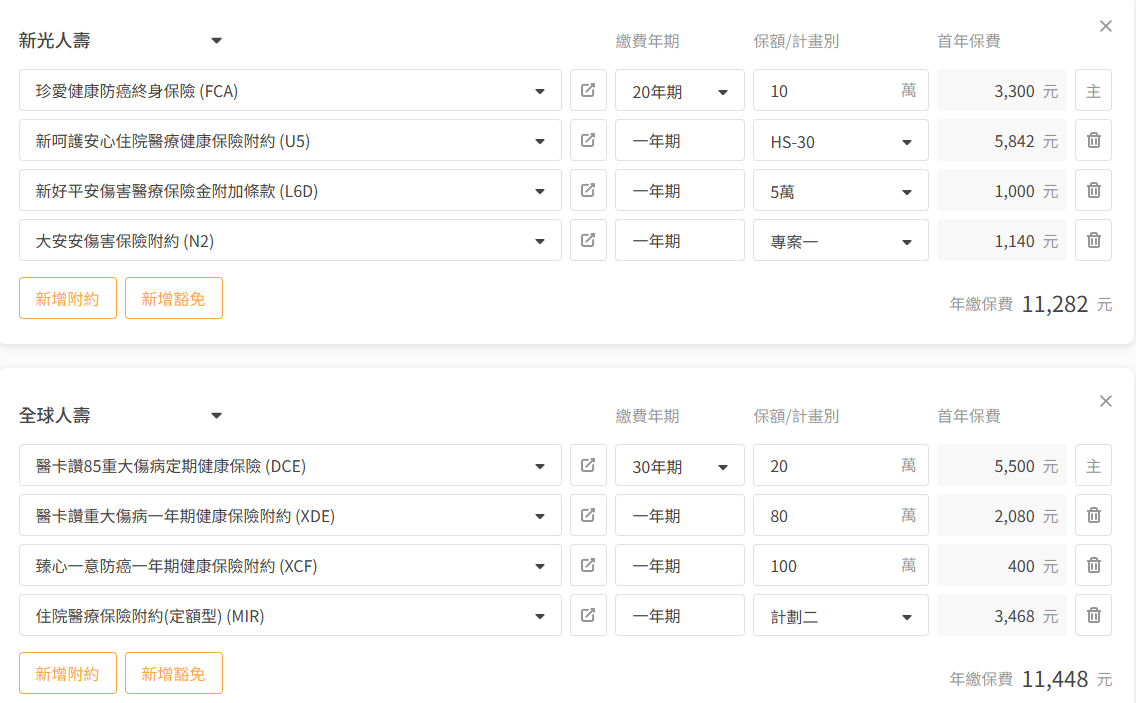Open external link for 臻心一意防癌一年期健康保險附約 (XCF)

(588, 566)
